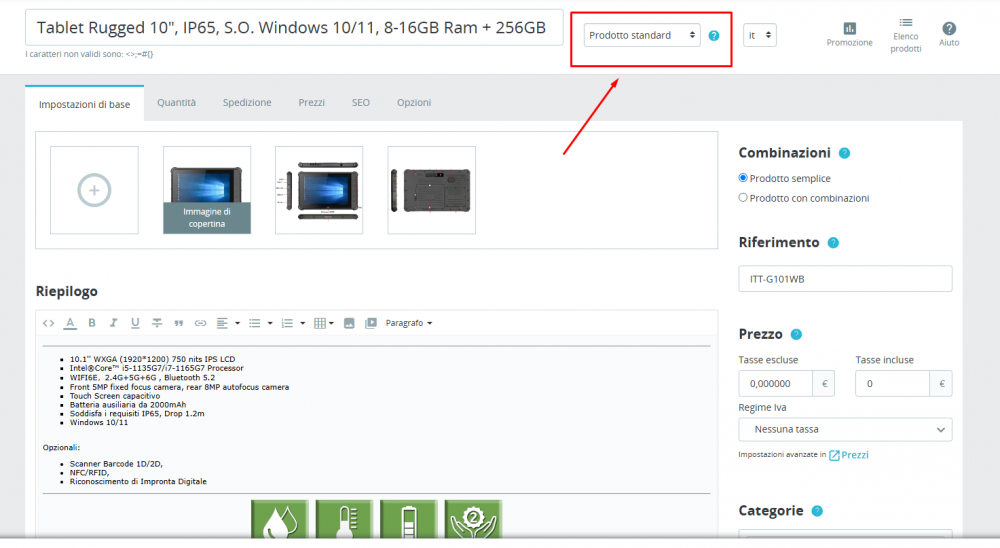
Task: Add new image with plus tile
Action: 94,190
